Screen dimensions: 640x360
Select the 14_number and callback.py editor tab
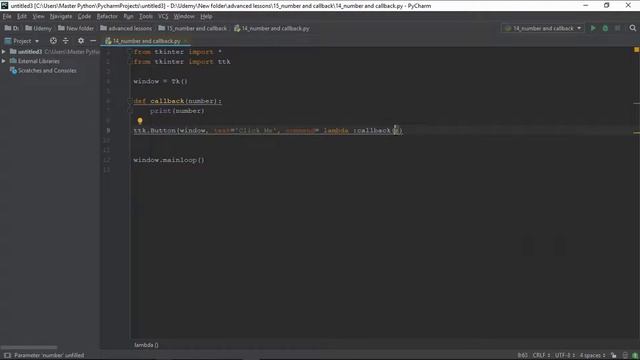pos(147,41)
